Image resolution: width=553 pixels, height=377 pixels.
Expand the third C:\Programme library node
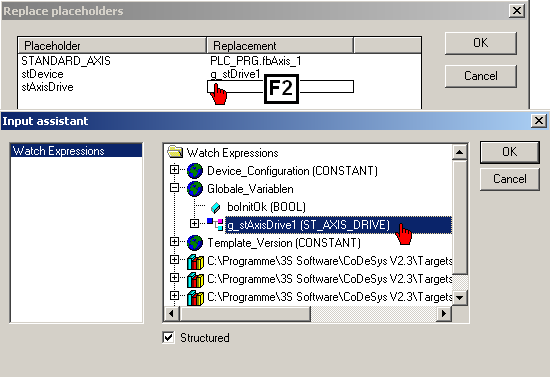tap(174, 295)
